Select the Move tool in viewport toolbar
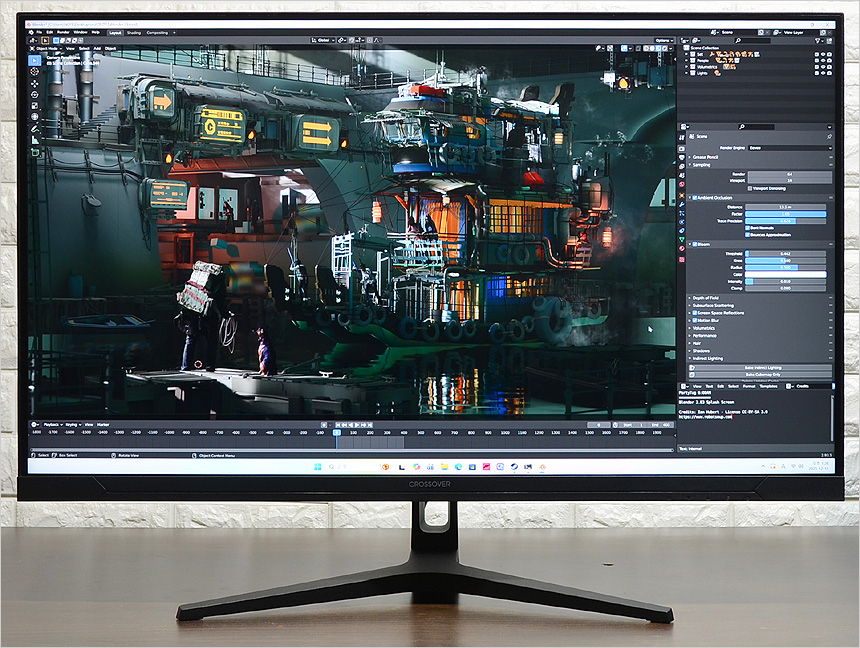 tap(36, 84)
